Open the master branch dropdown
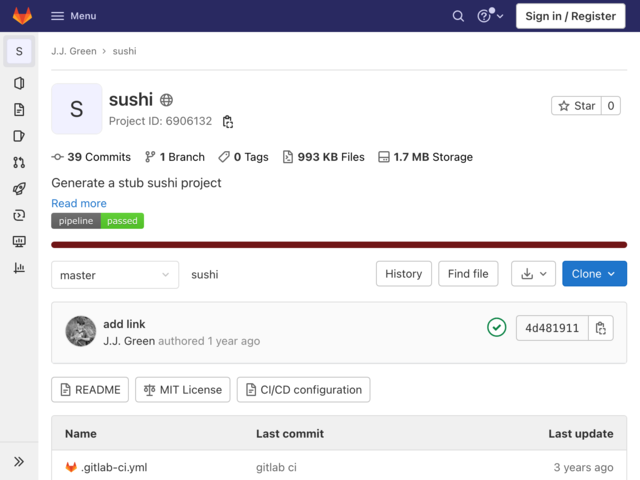 [x=115, y=275]
